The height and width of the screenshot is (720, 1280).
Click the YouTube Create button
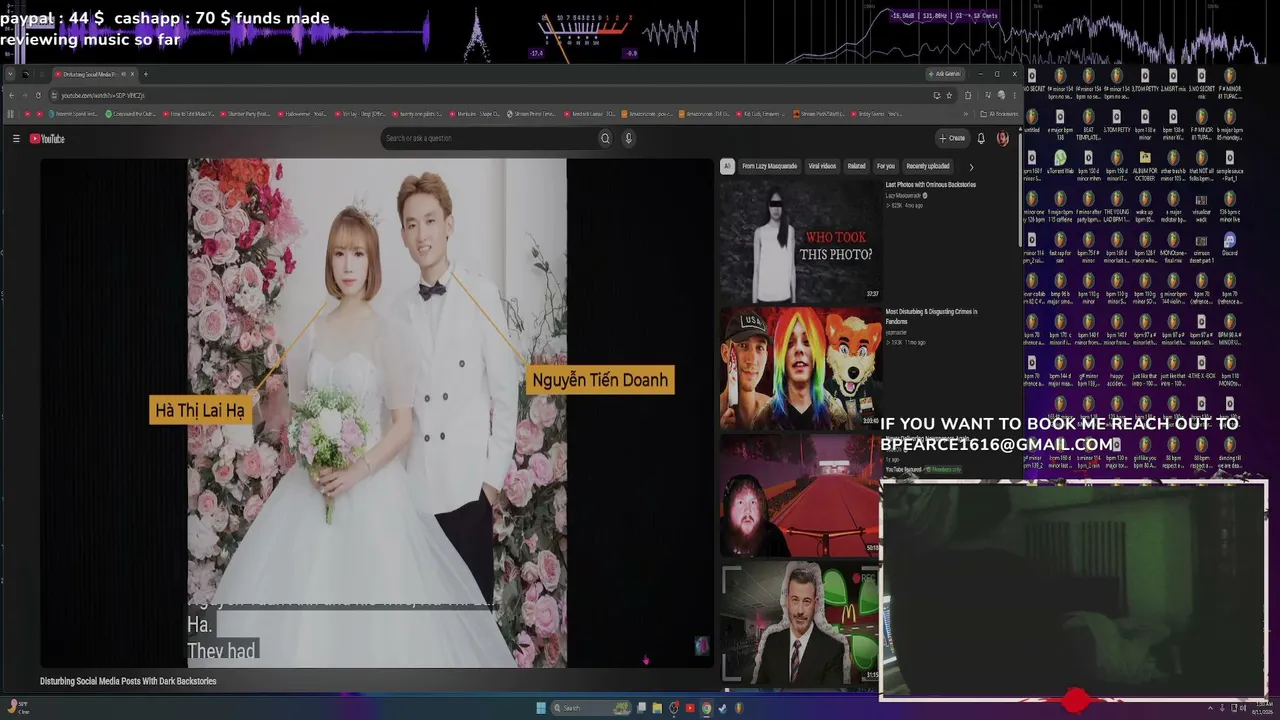(952, 138)
